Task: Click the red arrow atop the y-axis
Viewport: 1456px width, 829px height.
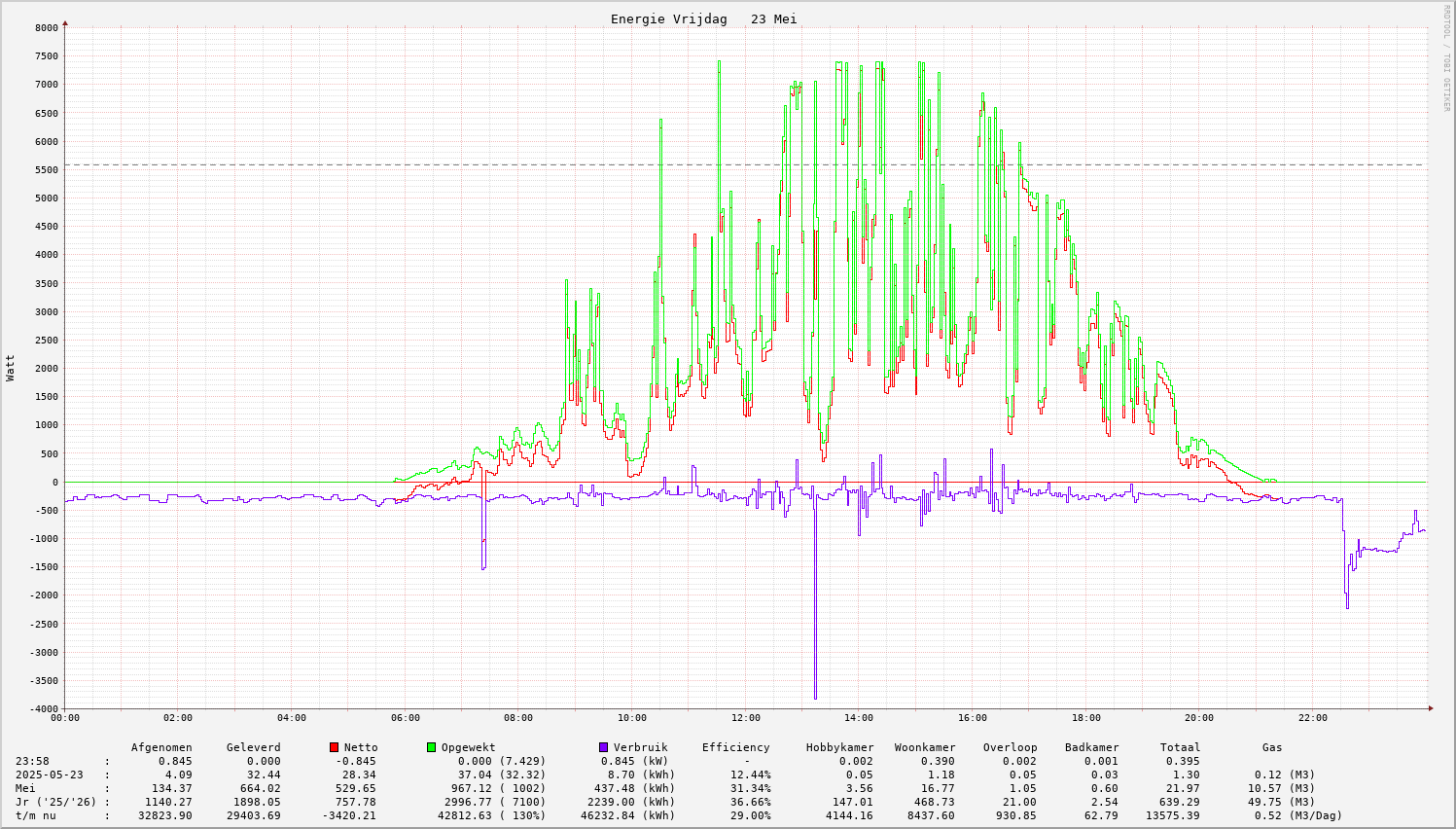Action: point(65,22)
